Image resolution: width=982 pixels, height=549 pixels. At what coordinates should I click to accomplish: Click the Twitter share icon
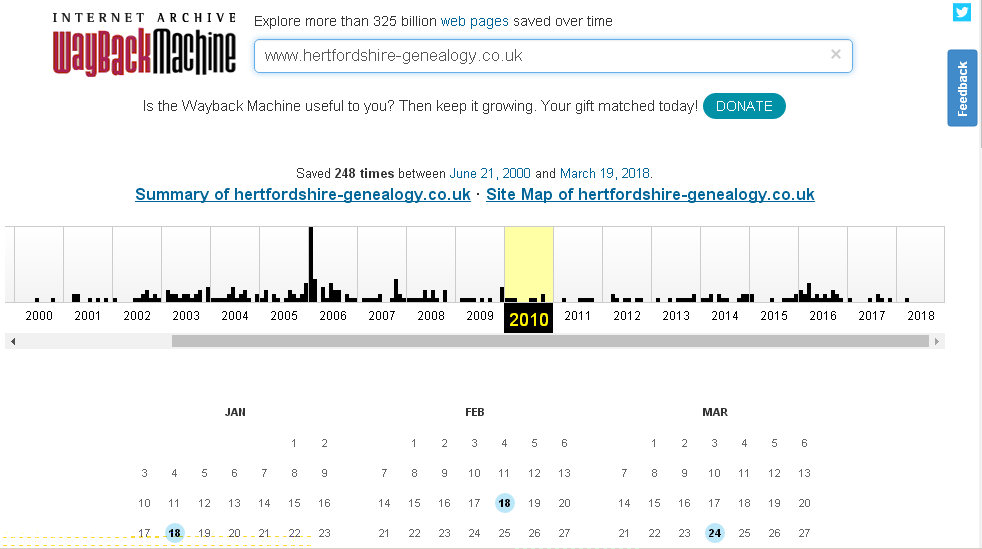point(961,12)
